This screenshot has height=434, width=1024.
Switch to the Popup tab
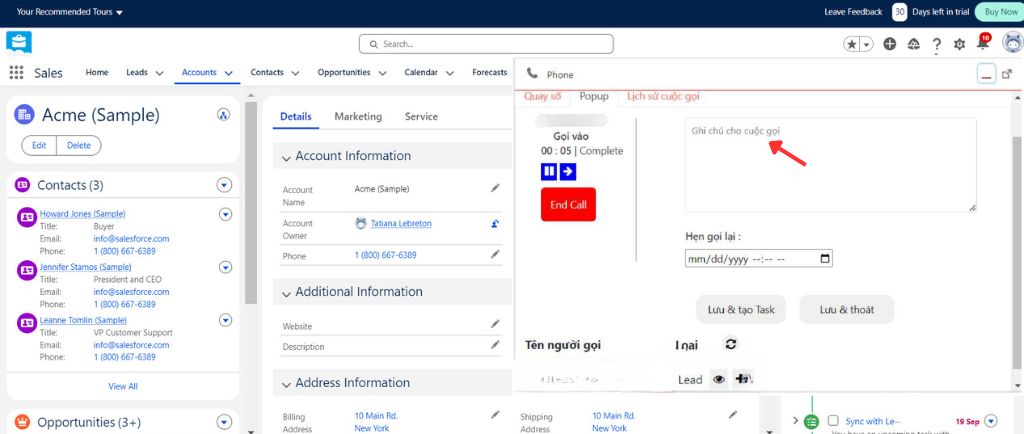click(594, 97)
